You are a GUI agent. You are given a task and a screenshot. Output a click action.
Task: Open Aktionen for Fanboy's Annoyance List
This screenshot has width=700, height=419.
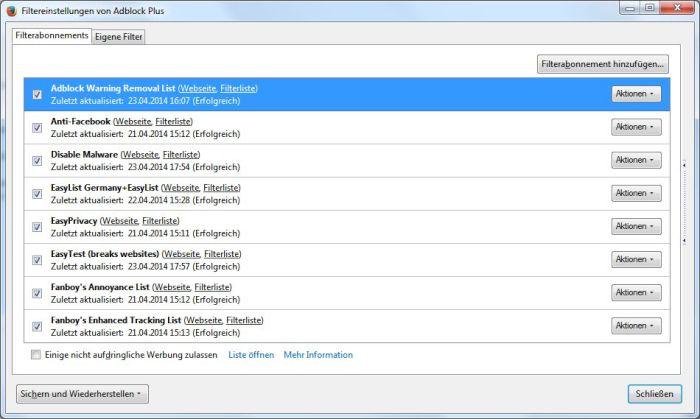point(636,292)
